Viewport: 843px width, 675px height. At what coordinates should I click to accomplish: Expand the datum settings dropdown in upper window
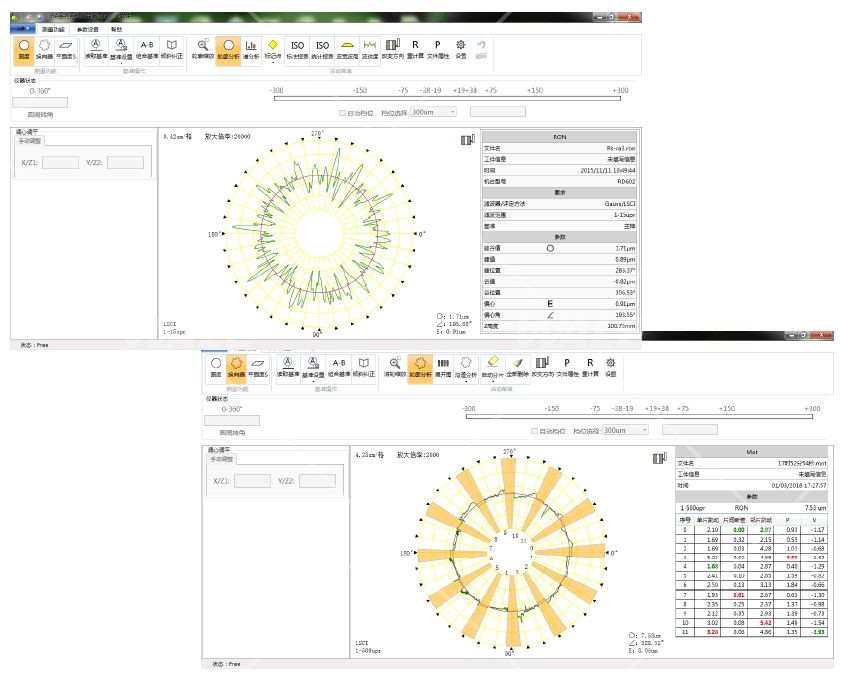122,63
